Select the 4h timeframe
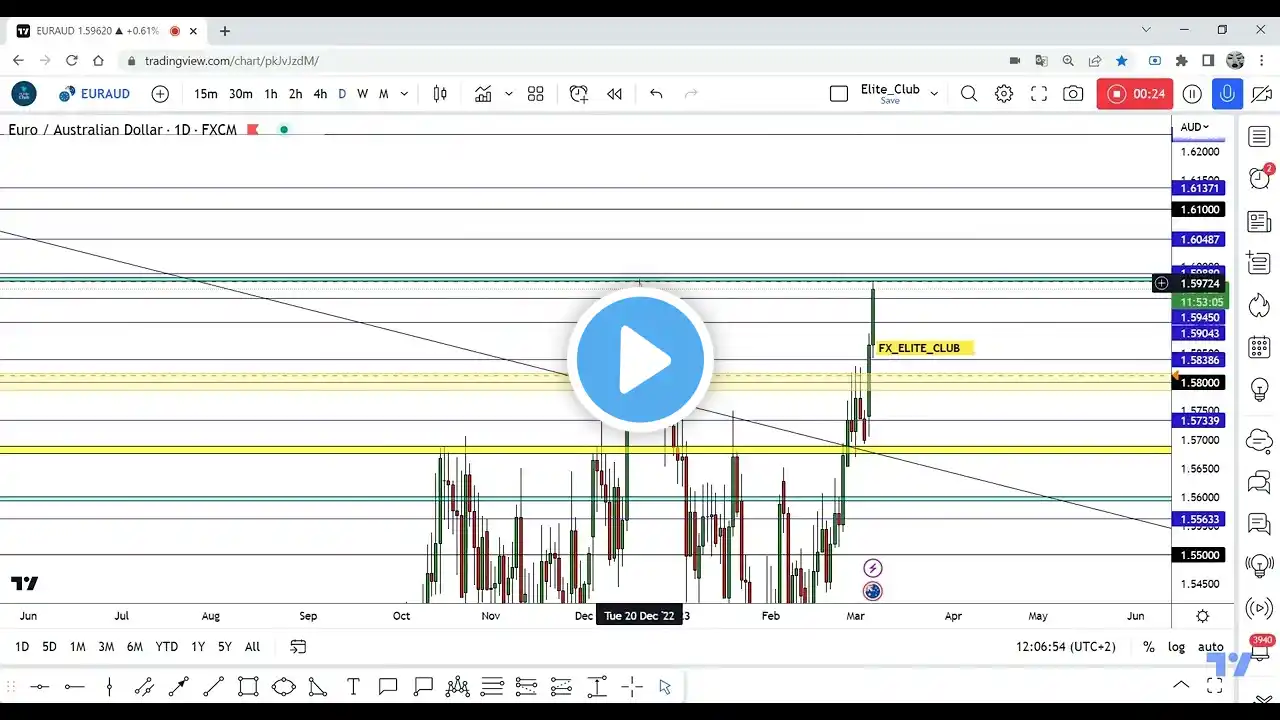This screenshot has width=1280, height=720. tap(320, 94)
